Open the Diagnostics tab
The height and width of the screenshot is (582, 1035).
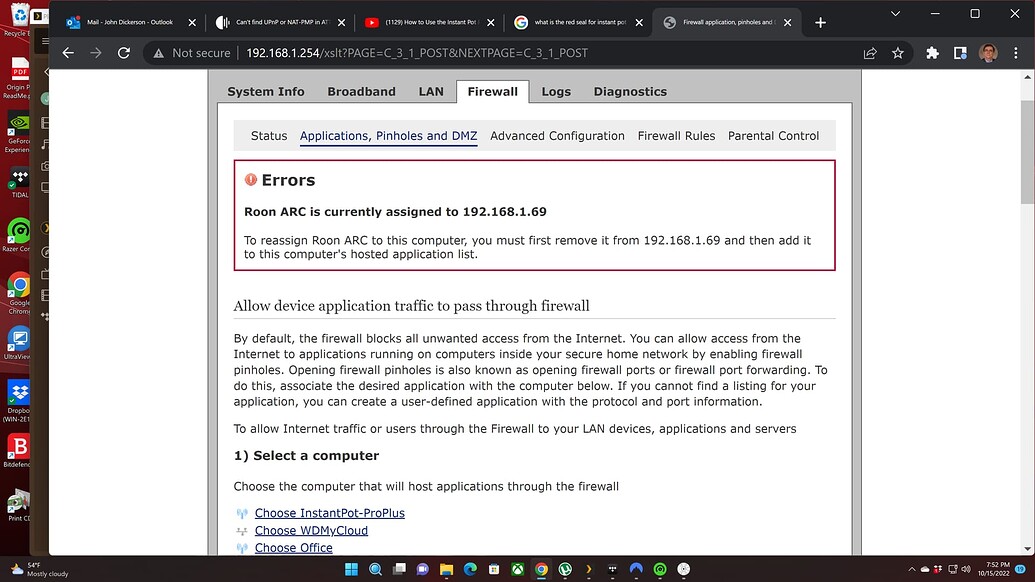coord(630,92)
